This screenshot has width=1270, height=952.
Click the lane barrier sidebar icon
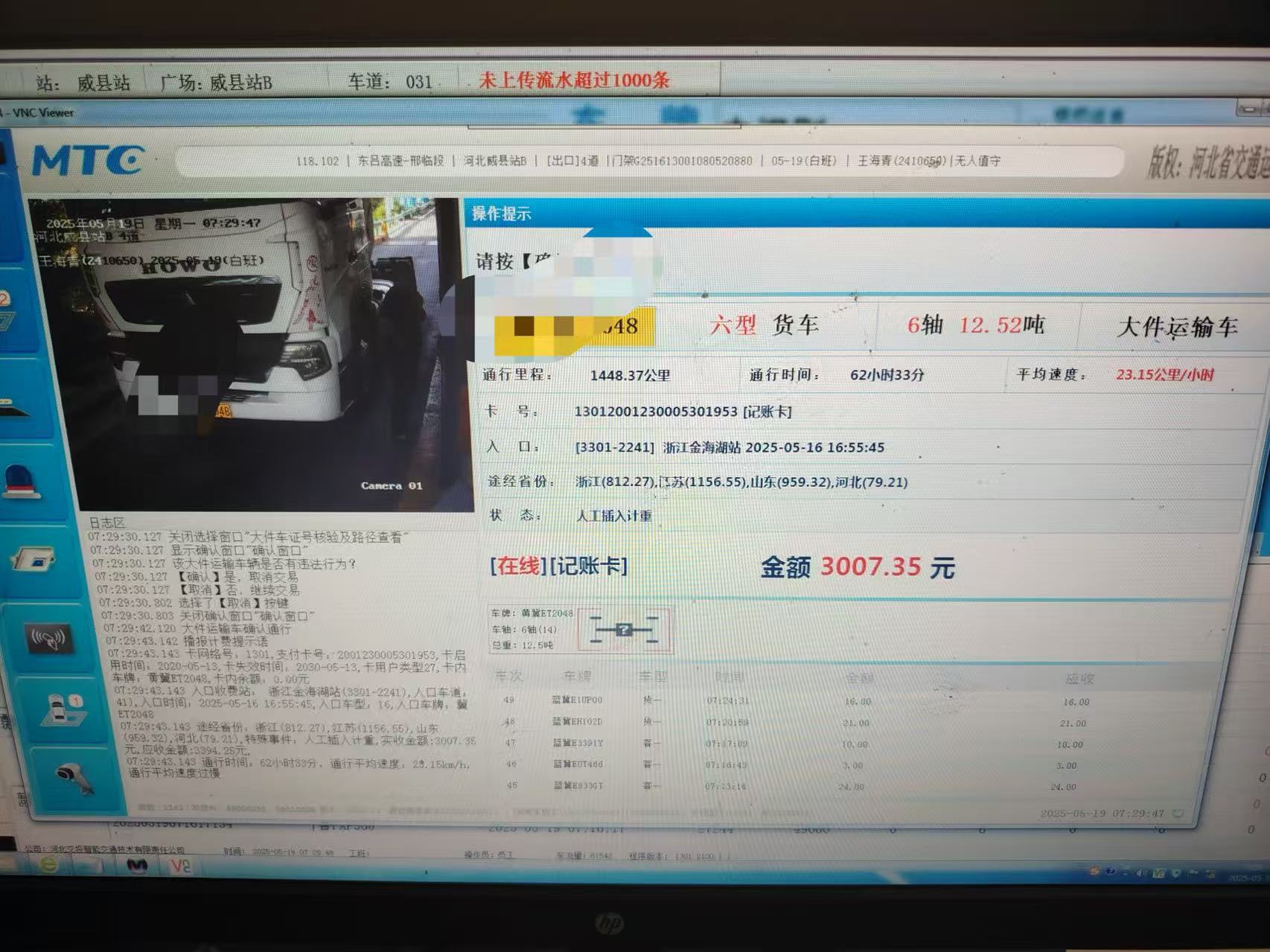tap(13, 408)
